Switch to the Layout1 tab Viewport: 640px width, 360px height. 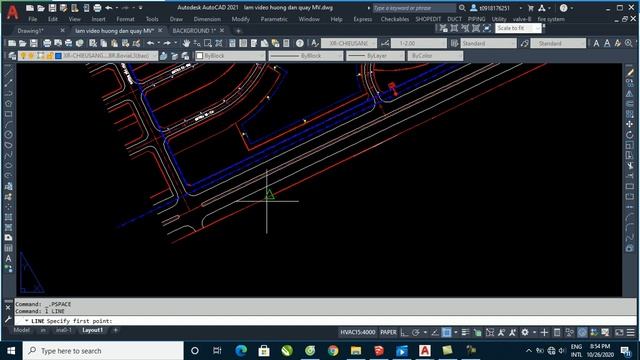coord(93,330)
